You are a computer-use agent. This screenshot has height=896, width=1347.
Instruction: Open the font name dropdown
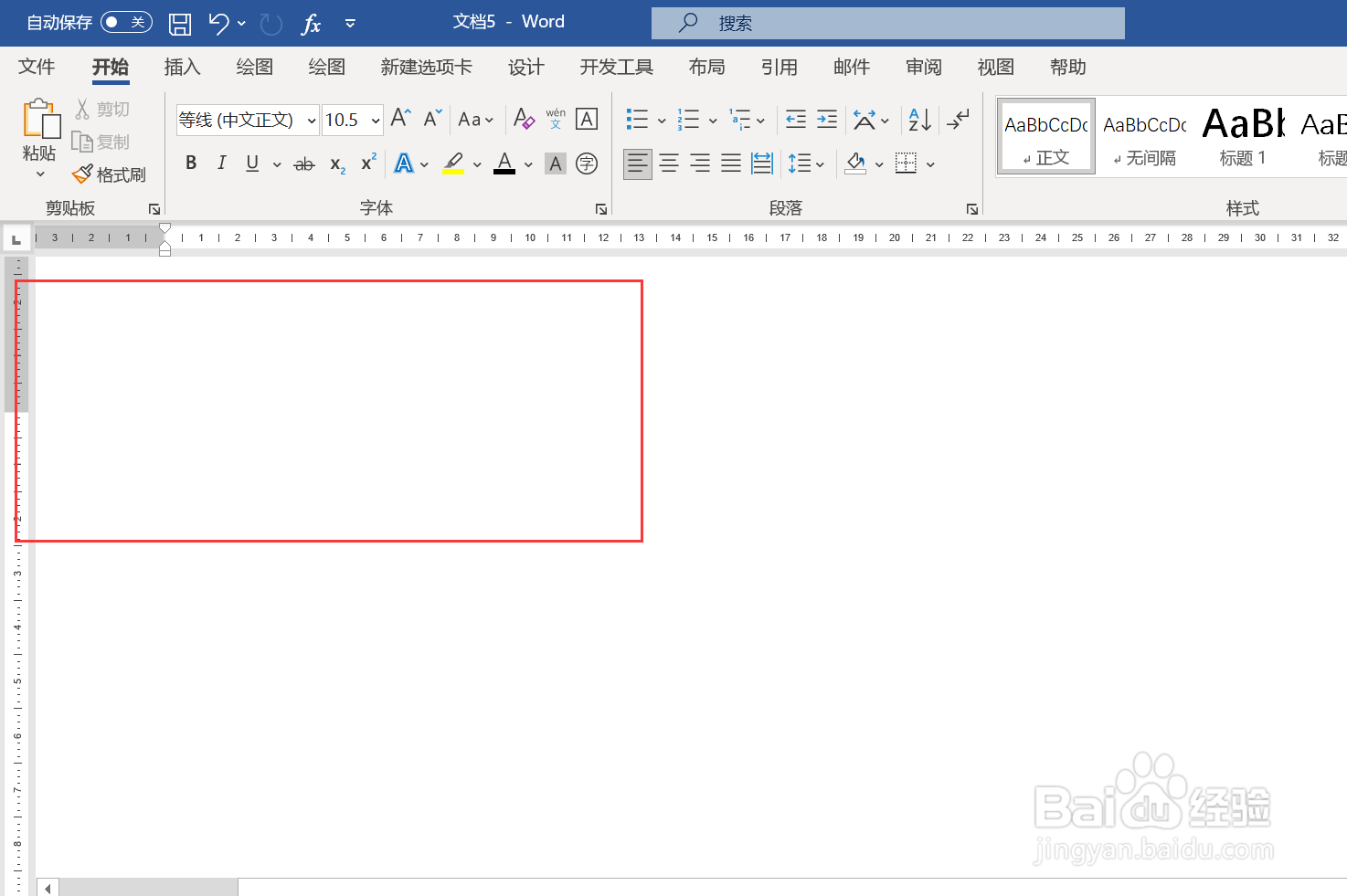[312, 120]
